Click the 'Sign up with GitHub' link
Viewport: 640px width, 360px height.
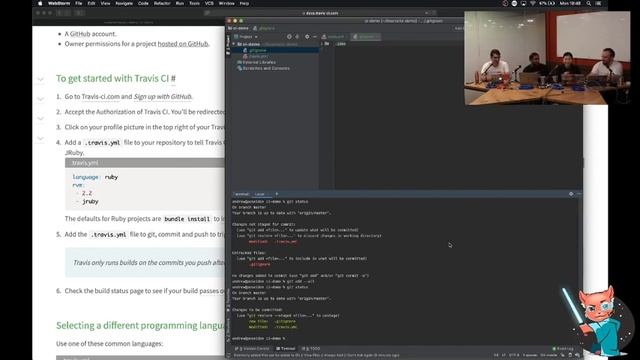162,97
